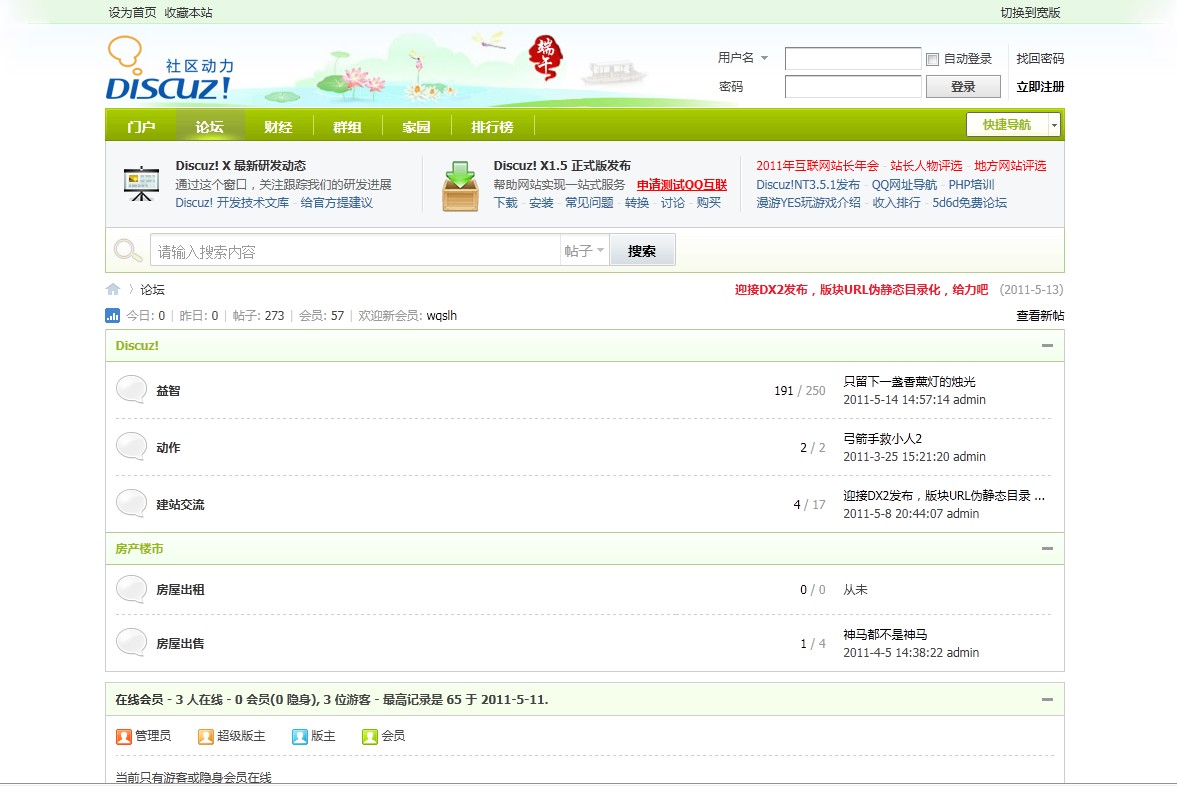Screen dimensions: 1177x786
Task: Click the search content input field
Action: pos(354,251)
